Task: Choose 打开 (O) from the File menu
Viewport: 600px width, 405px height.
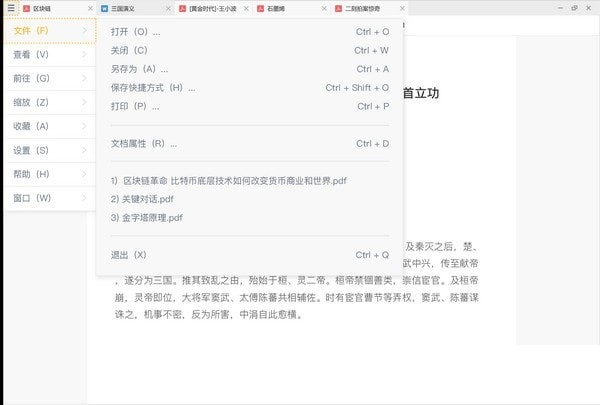Action: [x=250, y=32]
